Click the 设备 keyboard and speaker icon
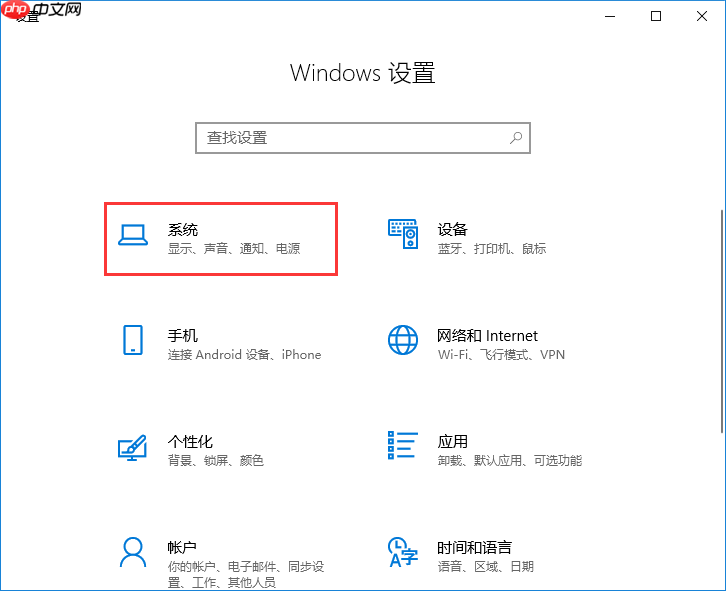 click(x=403, y=234)
